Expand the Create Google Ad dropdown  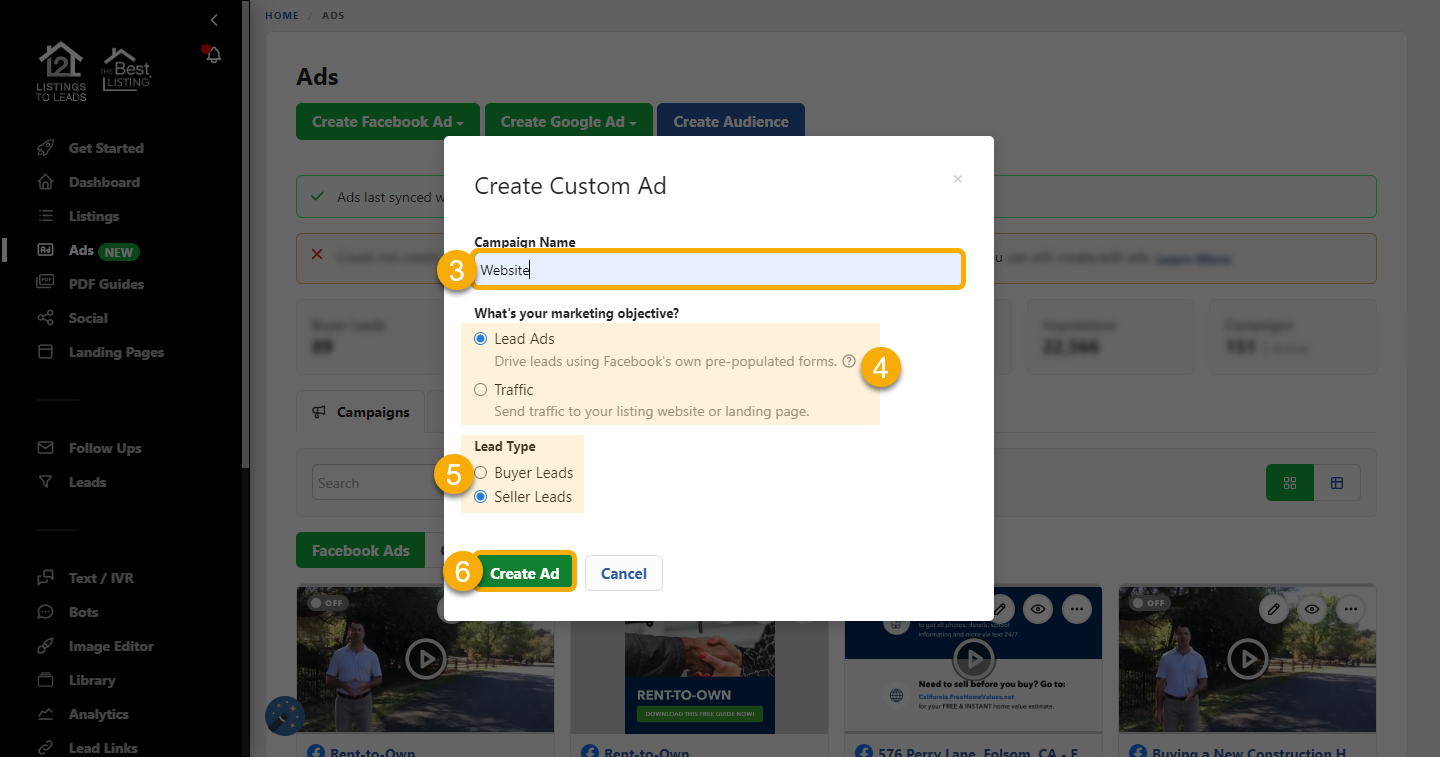pyautogui.click(x=568, y=121)
